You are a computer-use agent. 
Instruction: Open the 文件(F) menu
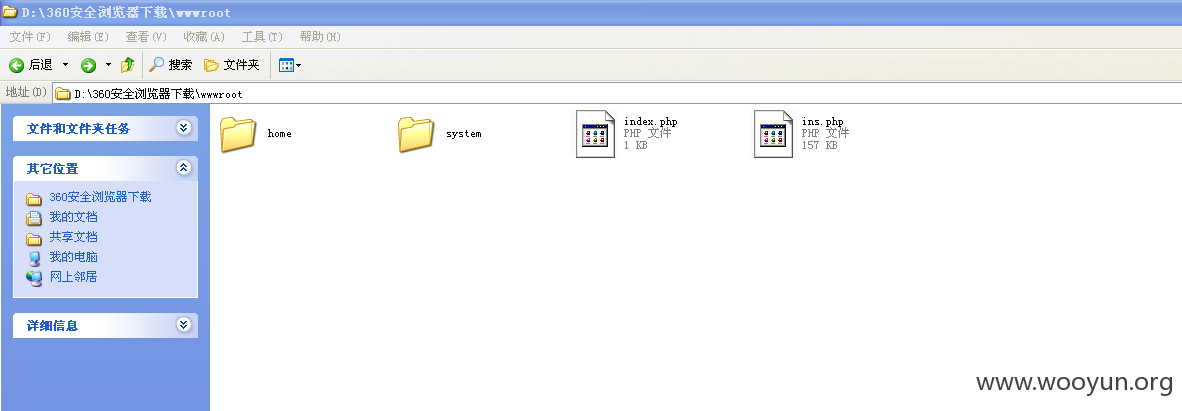30,37
